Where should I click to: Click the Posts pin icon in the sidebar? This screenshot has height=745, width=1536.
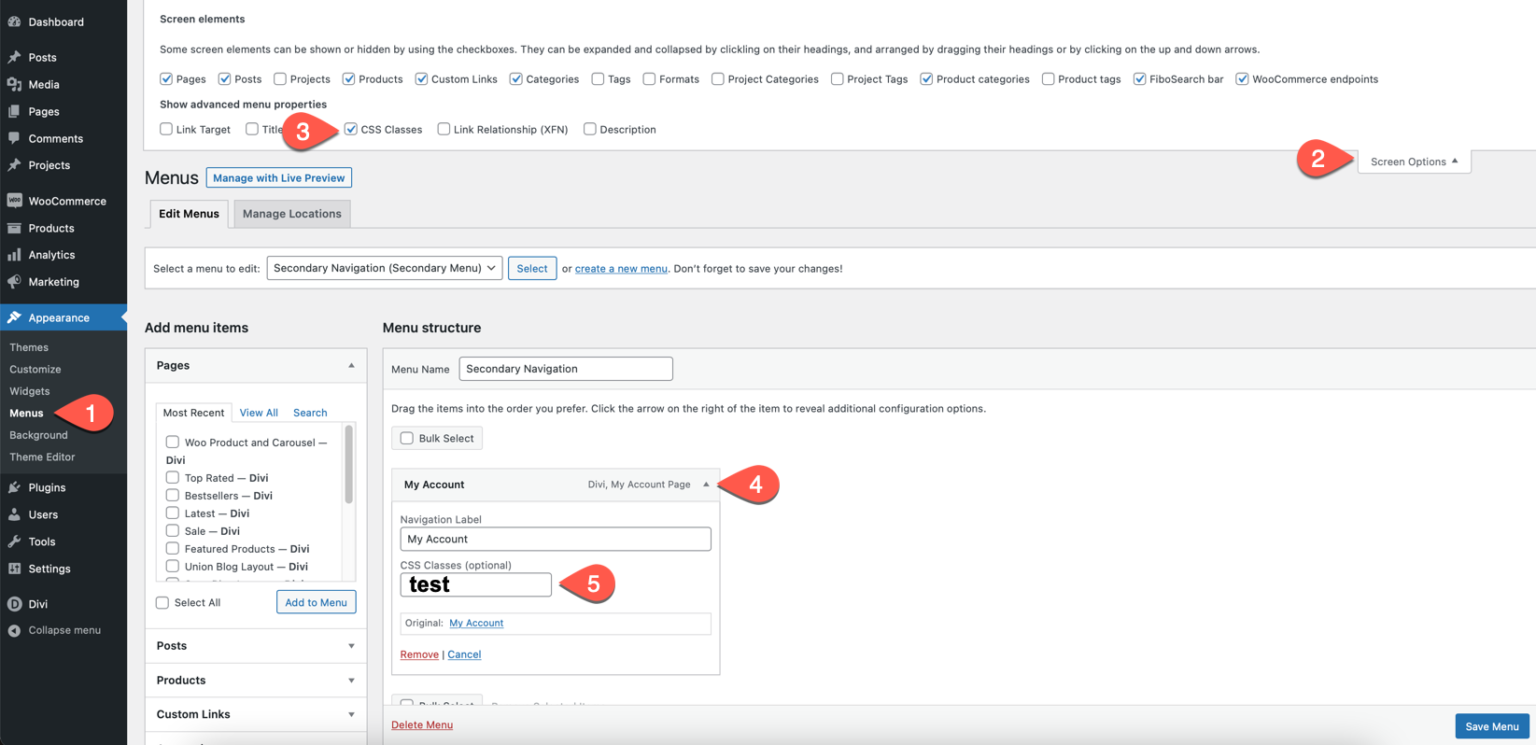click(x=14, y=58)
